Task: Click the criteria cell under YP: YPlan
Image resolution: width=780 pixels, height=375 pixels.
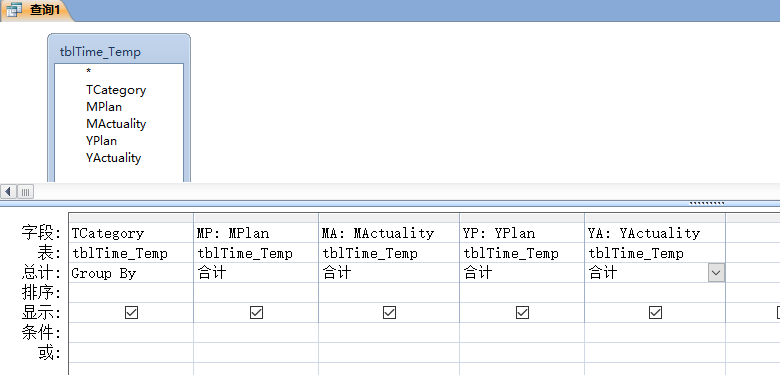Action: coord(522,332)
